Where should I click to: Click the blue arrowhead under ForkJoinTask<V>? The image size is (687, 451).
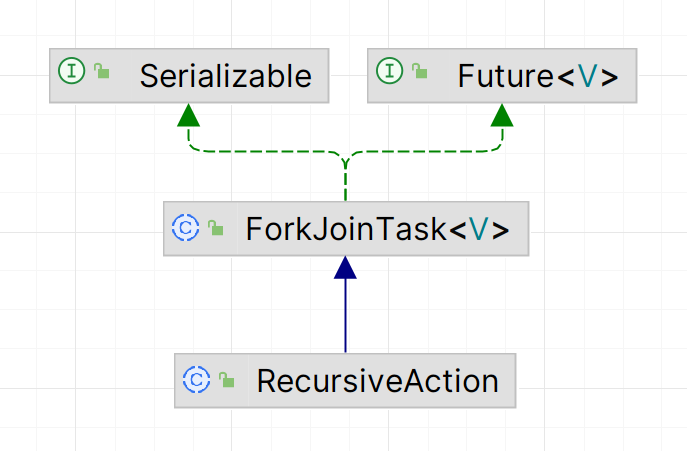[x=345, y=268]
